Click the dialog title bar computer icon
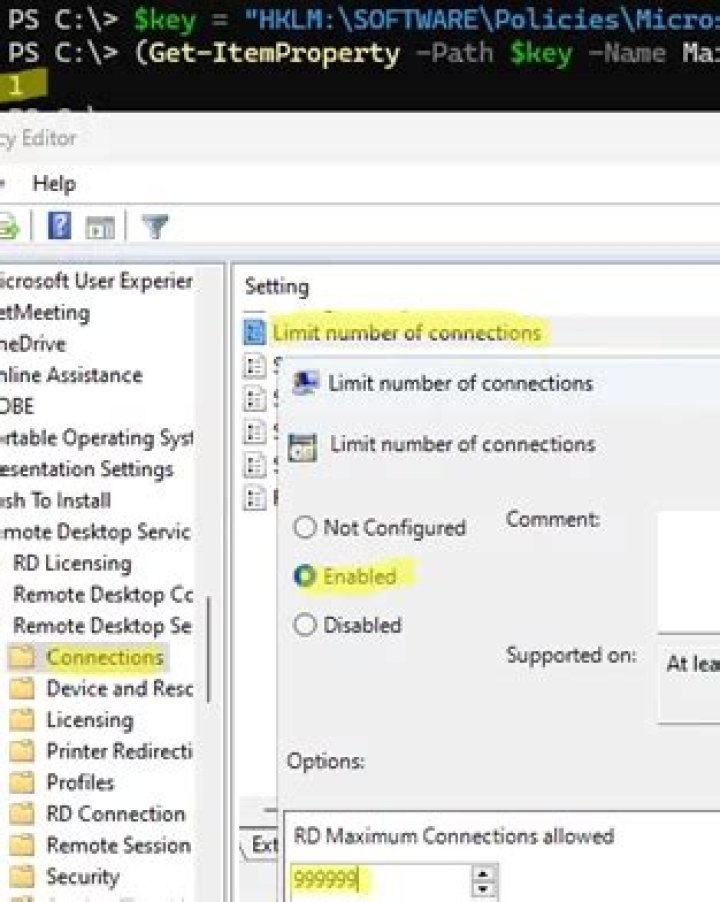The height and width of the screenshot is (902, 720). pos(305,383)
